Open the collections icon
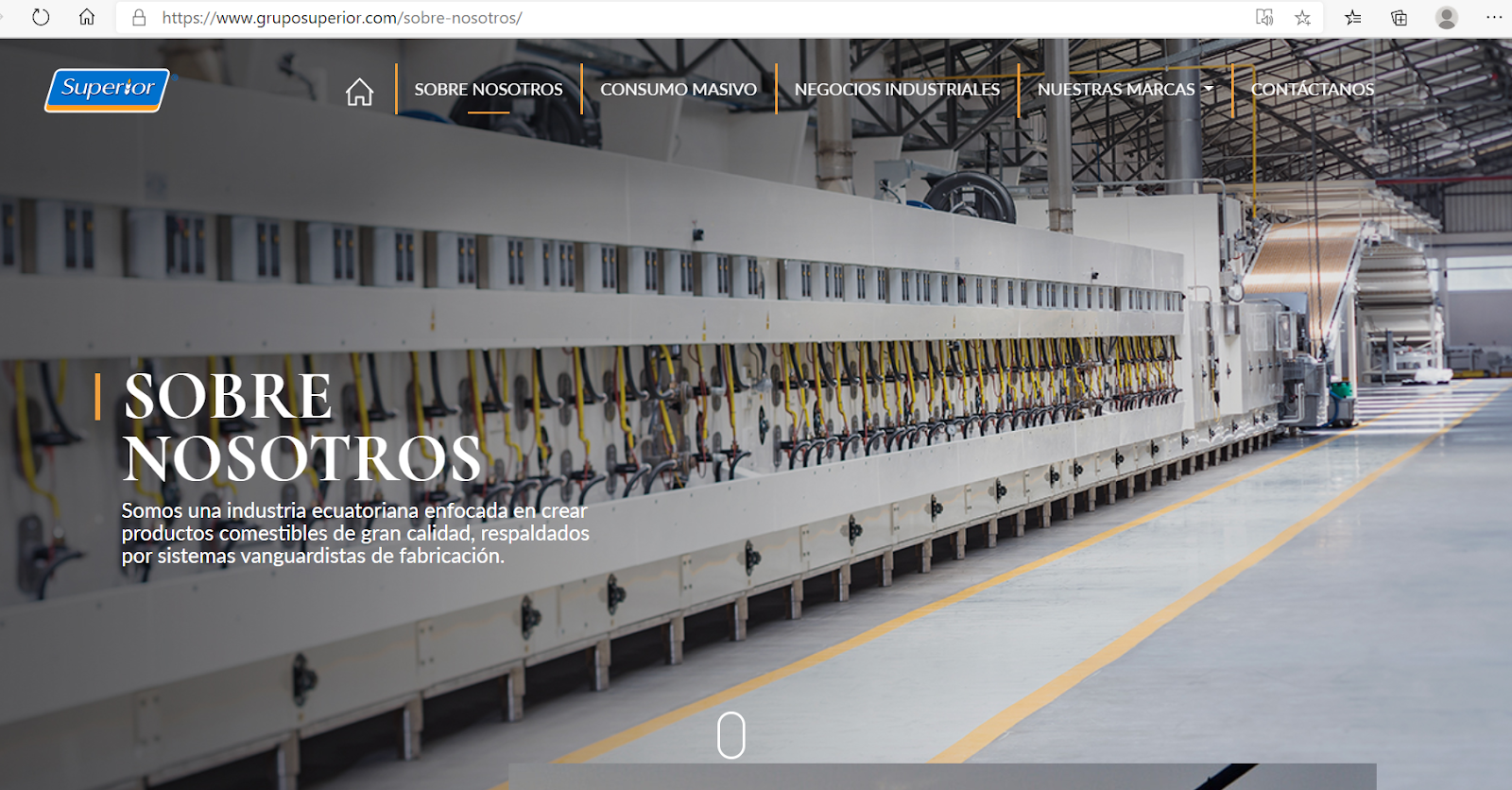 (x=1400, y=18)
